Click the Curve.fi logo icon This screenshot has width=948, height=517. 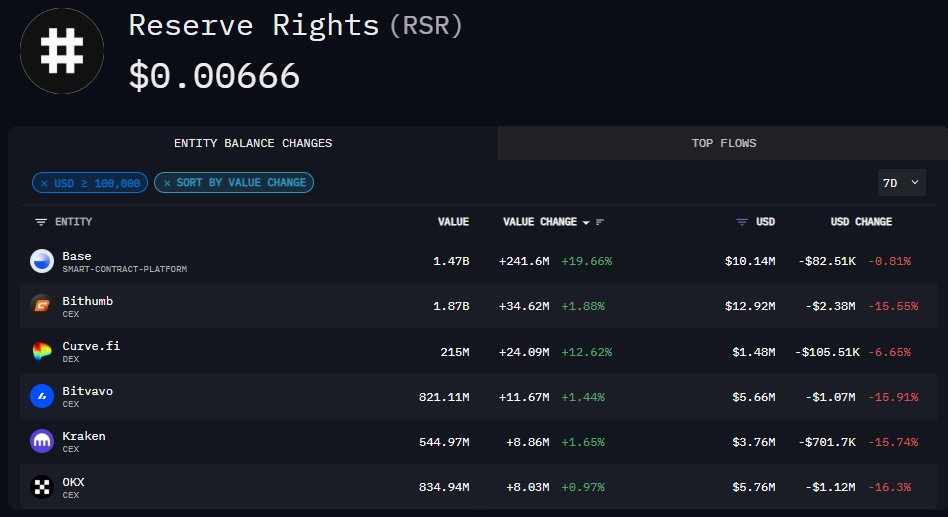[41, 351]
